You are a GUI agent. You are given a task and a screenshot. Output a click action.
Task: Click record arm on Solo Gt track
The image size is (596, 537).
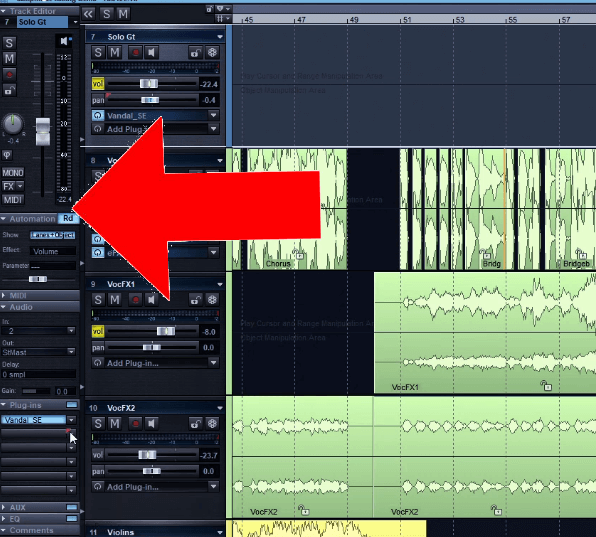135,52
